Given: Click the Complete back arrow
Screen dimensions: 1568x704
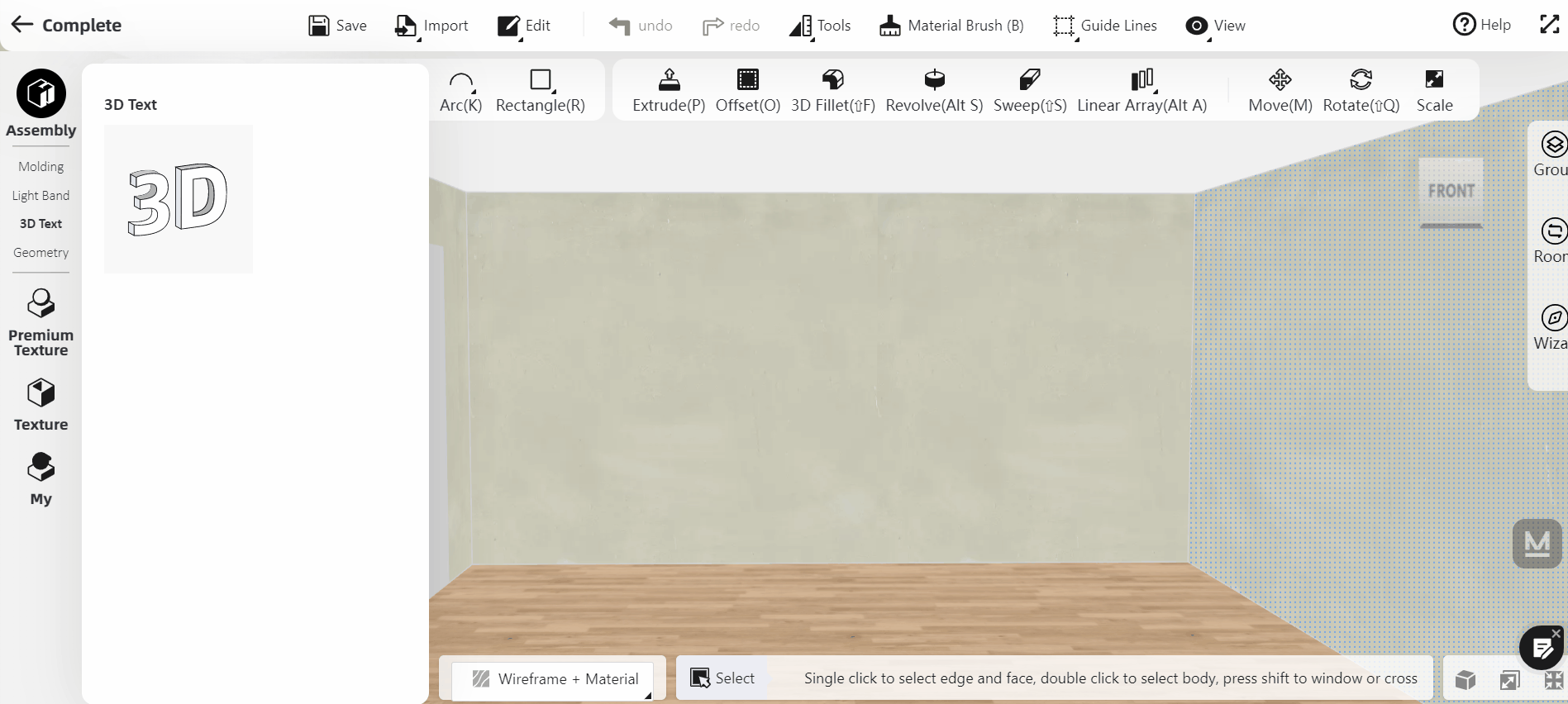Looking at the screenshot, I should 22,25.
